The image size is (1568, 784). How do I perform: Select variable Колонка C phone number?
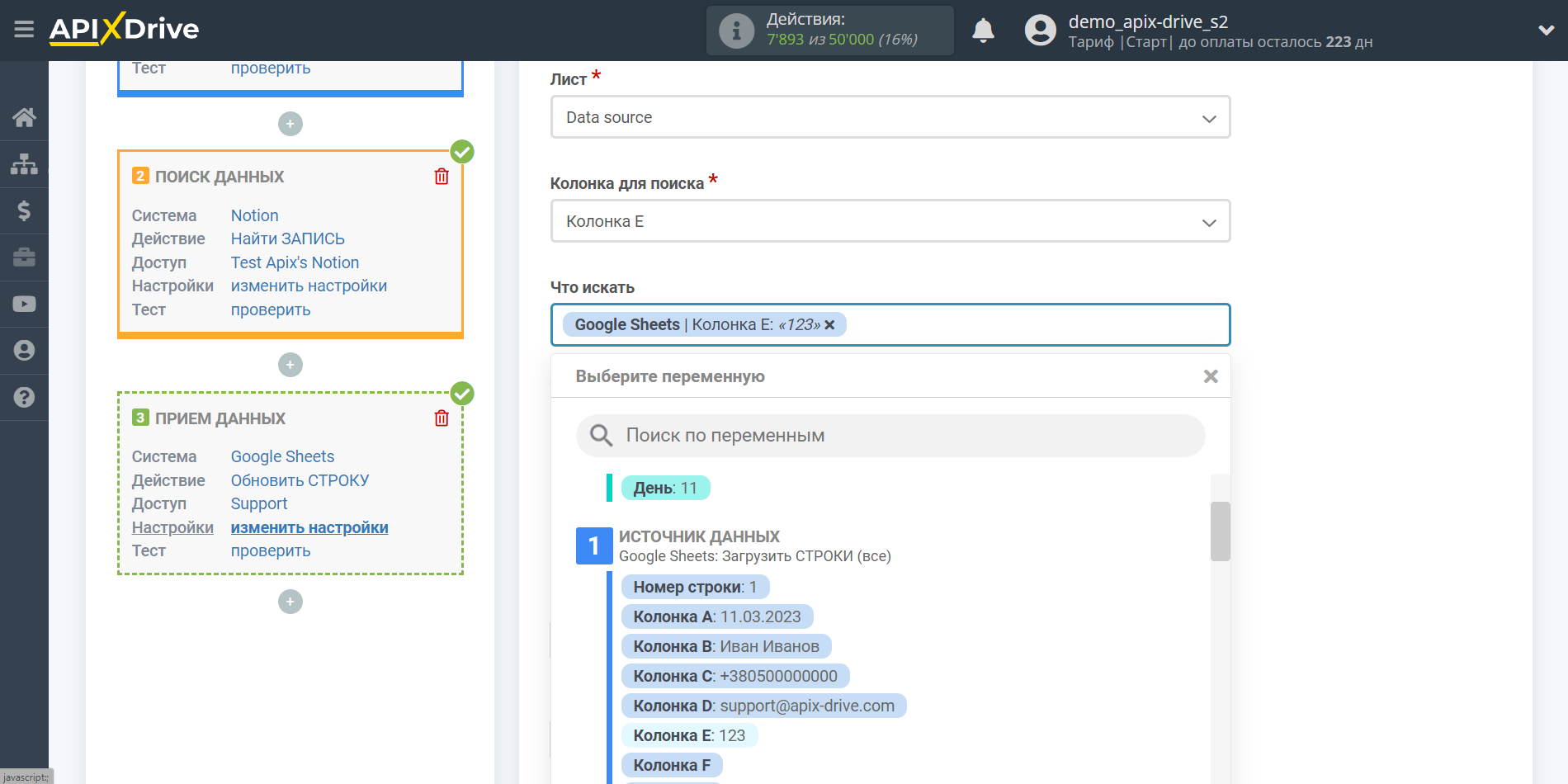tap(735, 676)
